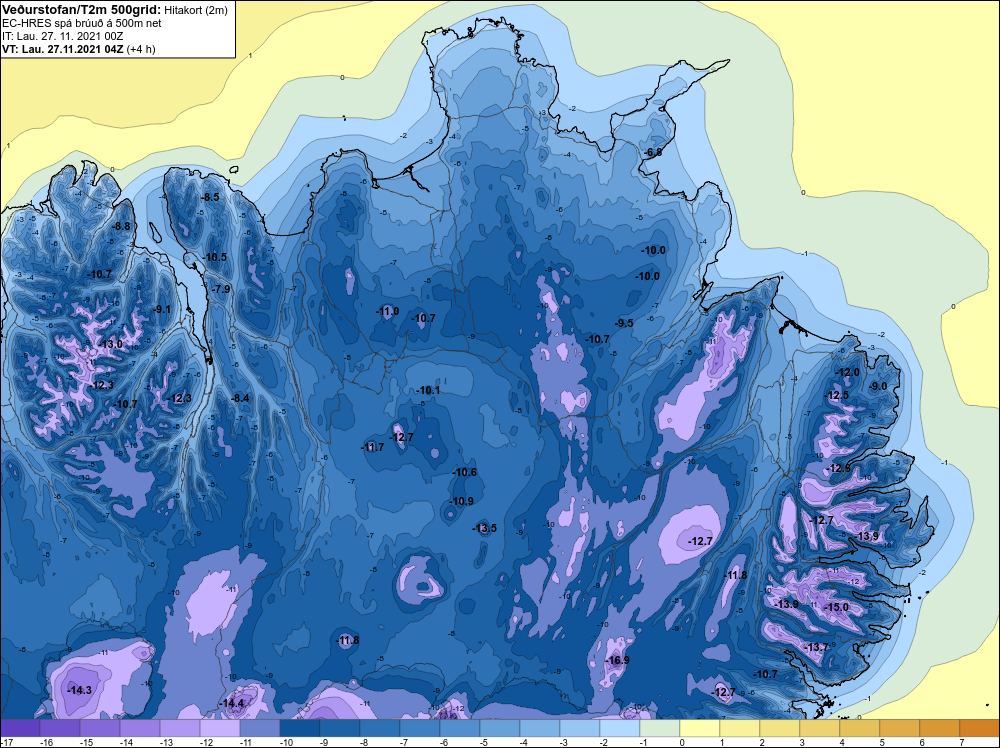
Task: Click the -8.5 temperature value
Action: (210, 198)
